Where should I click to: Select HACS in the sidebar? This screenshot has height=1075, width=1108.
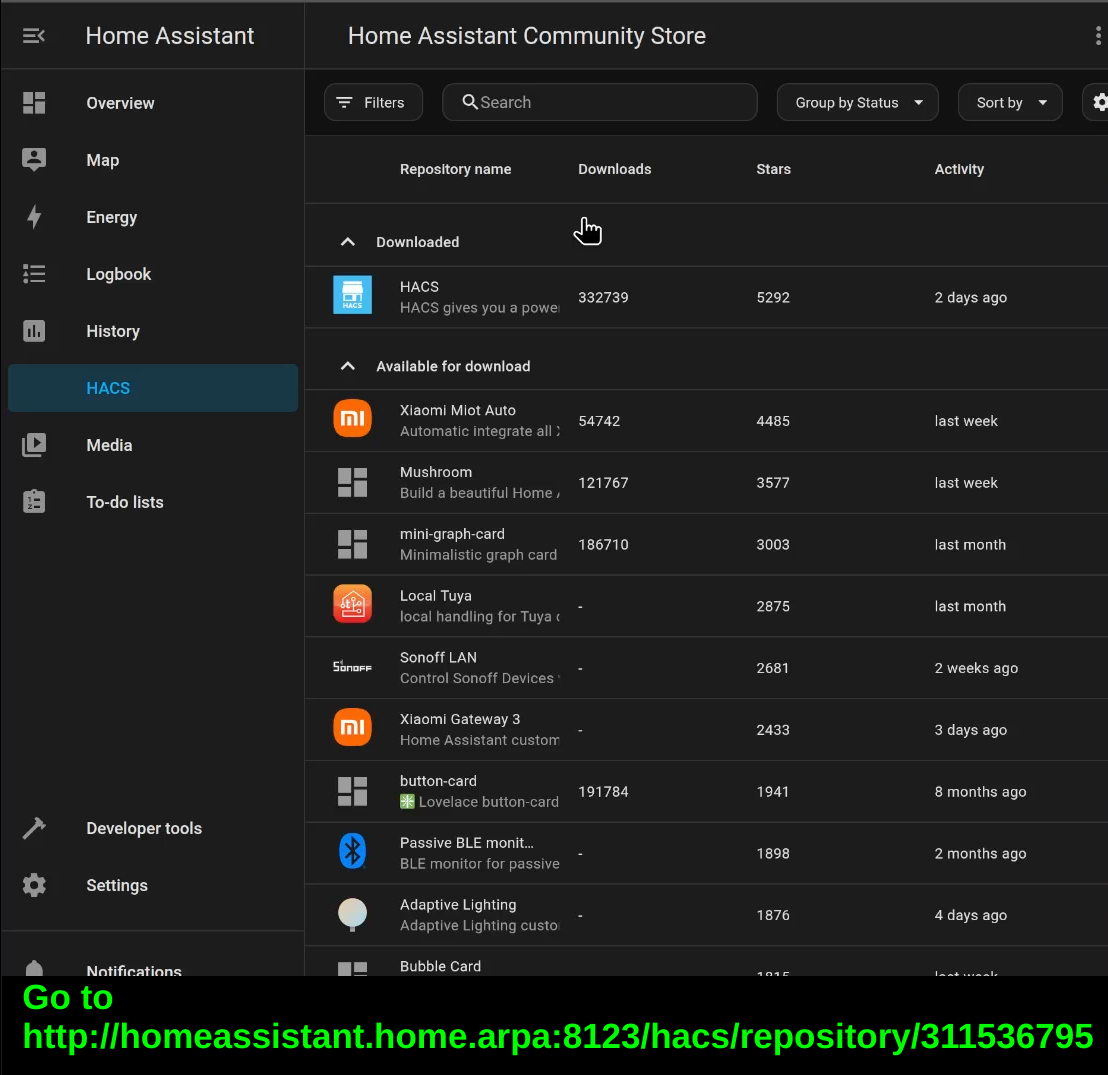153,388
